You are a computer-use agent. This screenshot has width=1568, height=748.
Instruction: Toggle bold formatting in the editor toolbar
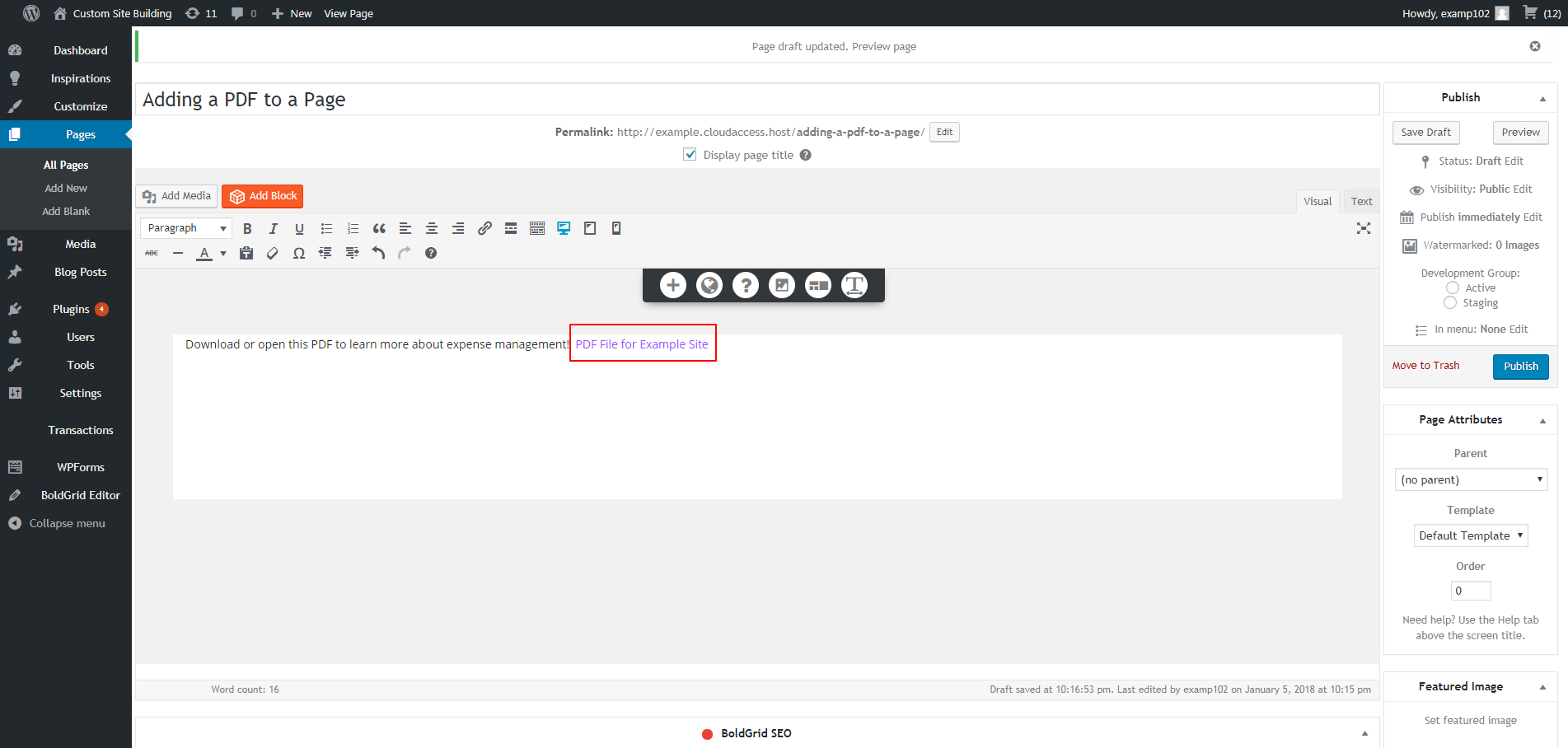tap(247, 229)
